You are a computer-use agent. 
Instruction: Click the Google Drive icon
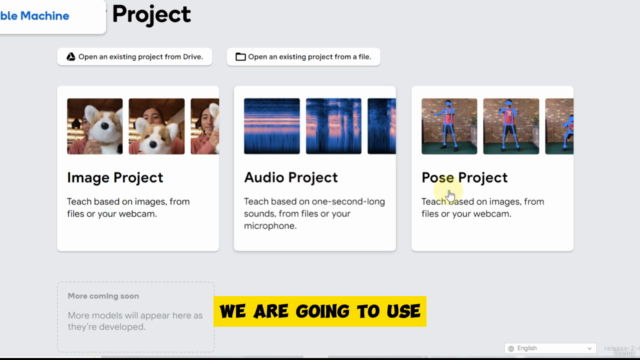pos(71,57)
